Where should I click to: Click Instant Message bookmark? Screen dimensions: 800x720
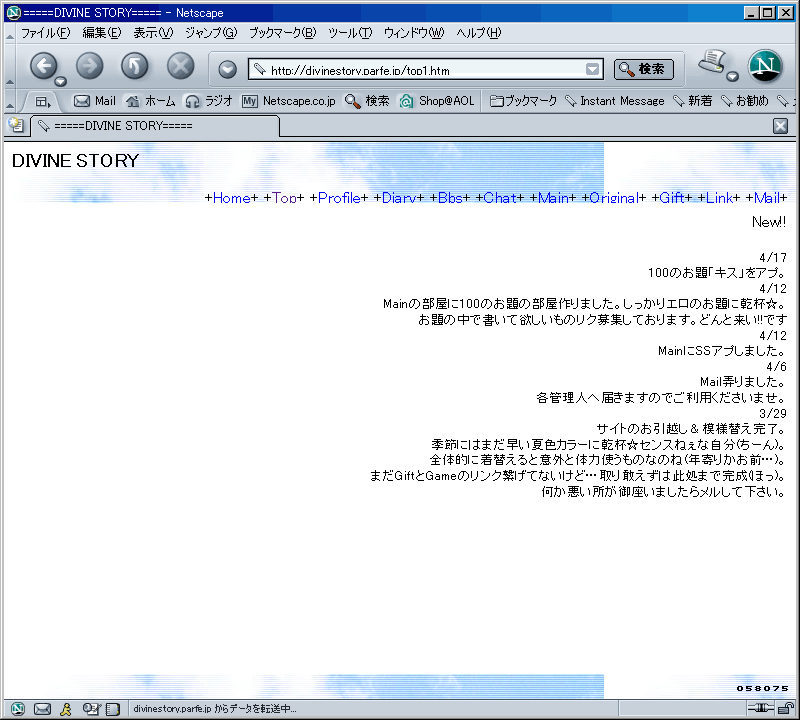(615, 101)
